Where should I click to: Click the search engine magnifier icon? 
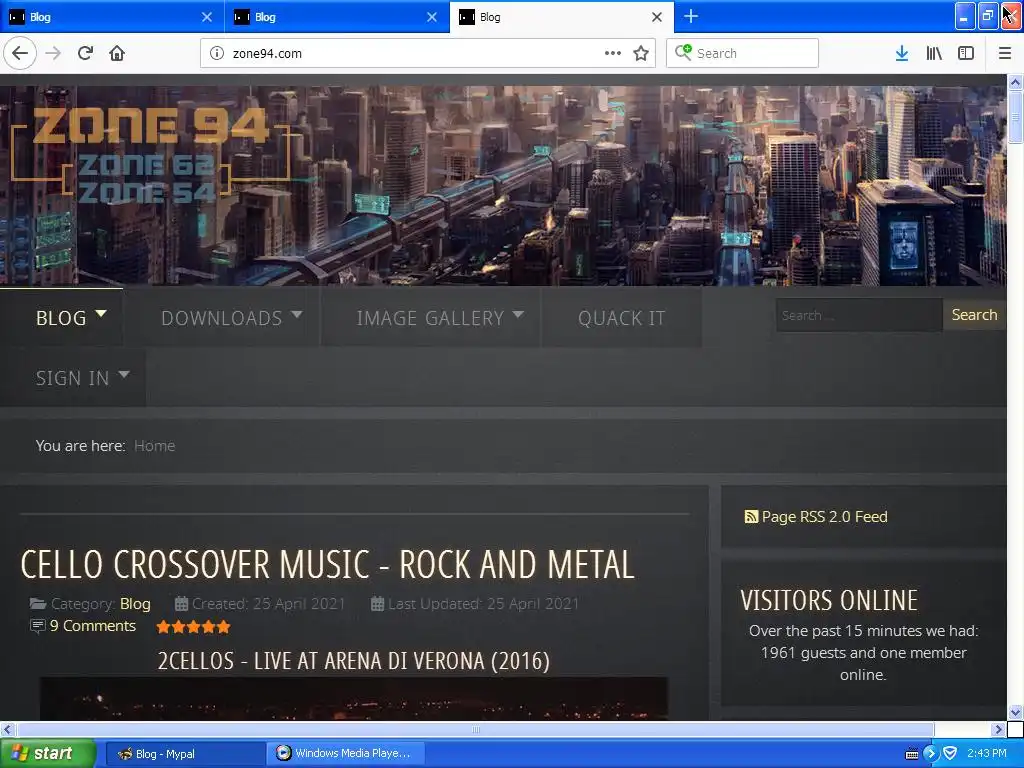pyautogui.click(x=683, y=52)
